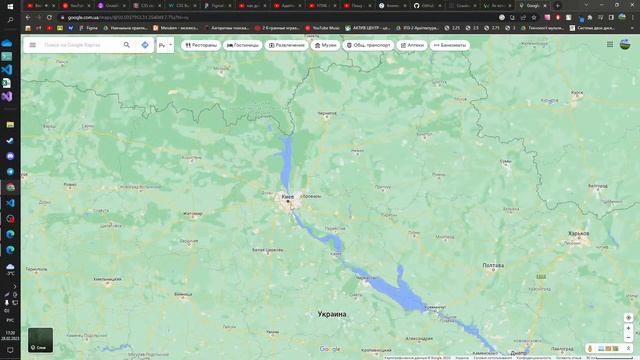Show your location with the target icon
640x360 pixels.
[628, 317]
